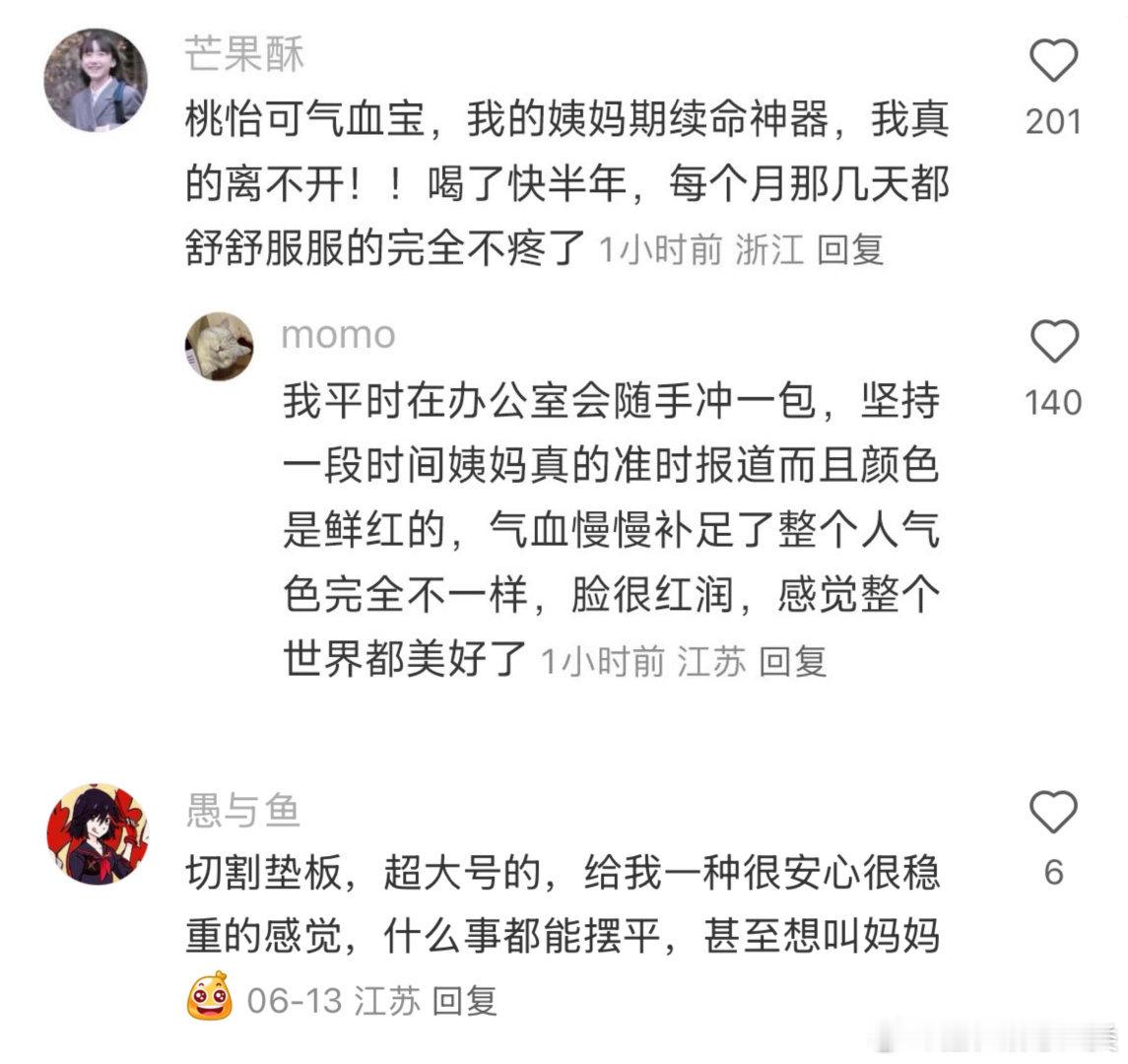Open username 芒果酥
The width and height of the screenshot is (1128, 1064).
pyautogui.click(x=244, y=54)
